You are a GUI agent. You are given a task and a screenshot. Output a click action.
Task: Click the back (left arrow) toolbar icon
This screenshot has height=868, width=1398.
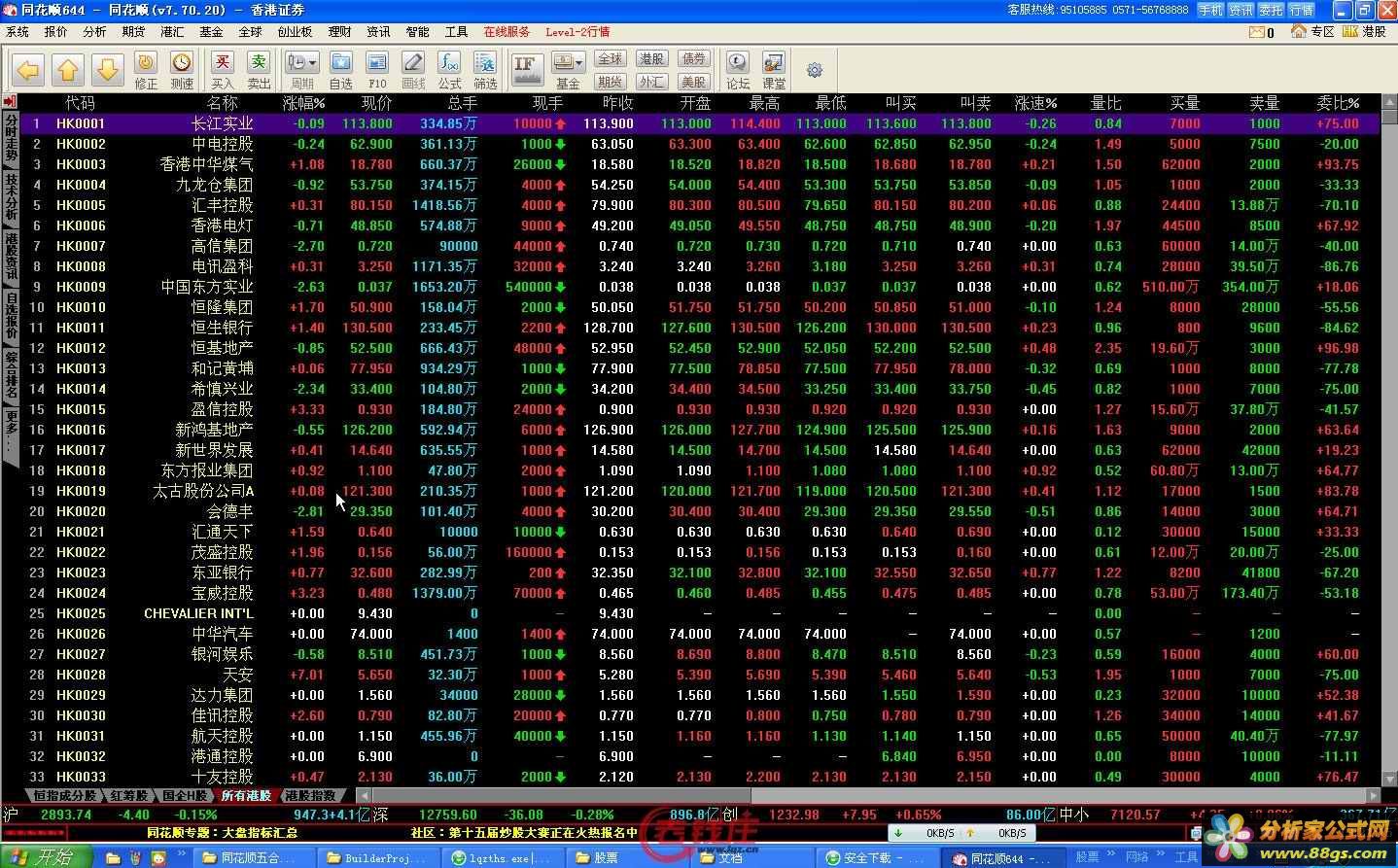pos(28,69)
